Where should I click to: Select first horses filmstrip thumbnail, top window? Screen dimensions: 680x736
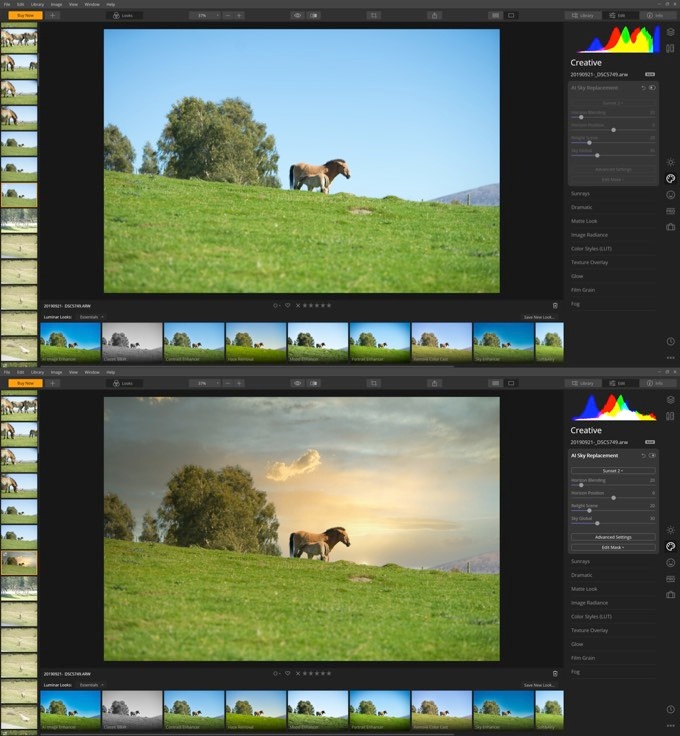point(19,41)
